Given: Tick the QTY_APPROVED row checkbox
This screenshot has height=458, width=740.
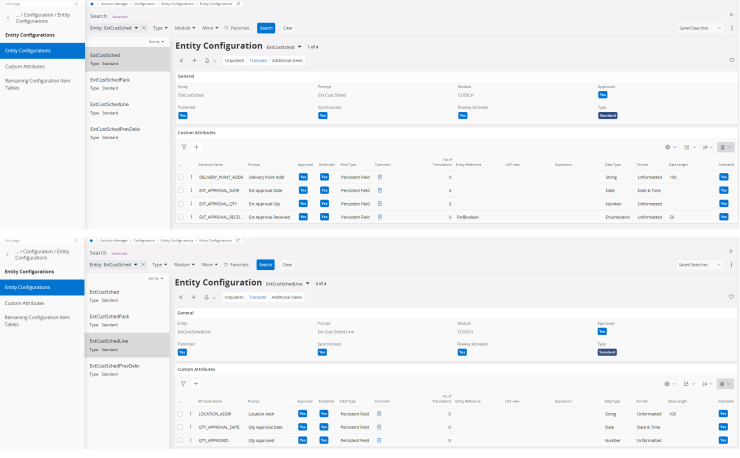Looking at the screenshot, I should (x=181, y=439).
